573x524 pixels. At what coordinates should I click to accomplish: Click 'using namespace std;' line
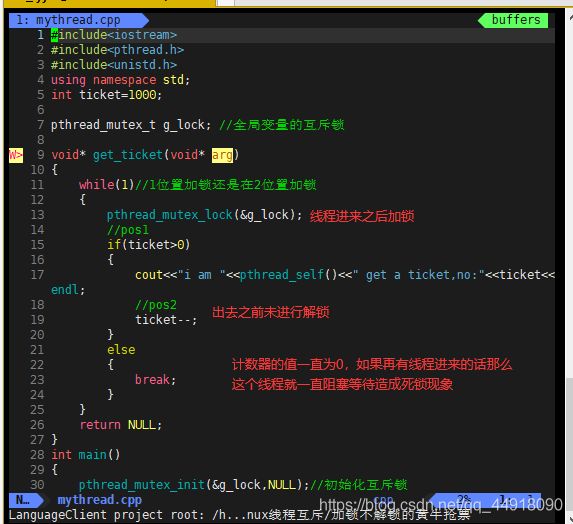(121, 80)
